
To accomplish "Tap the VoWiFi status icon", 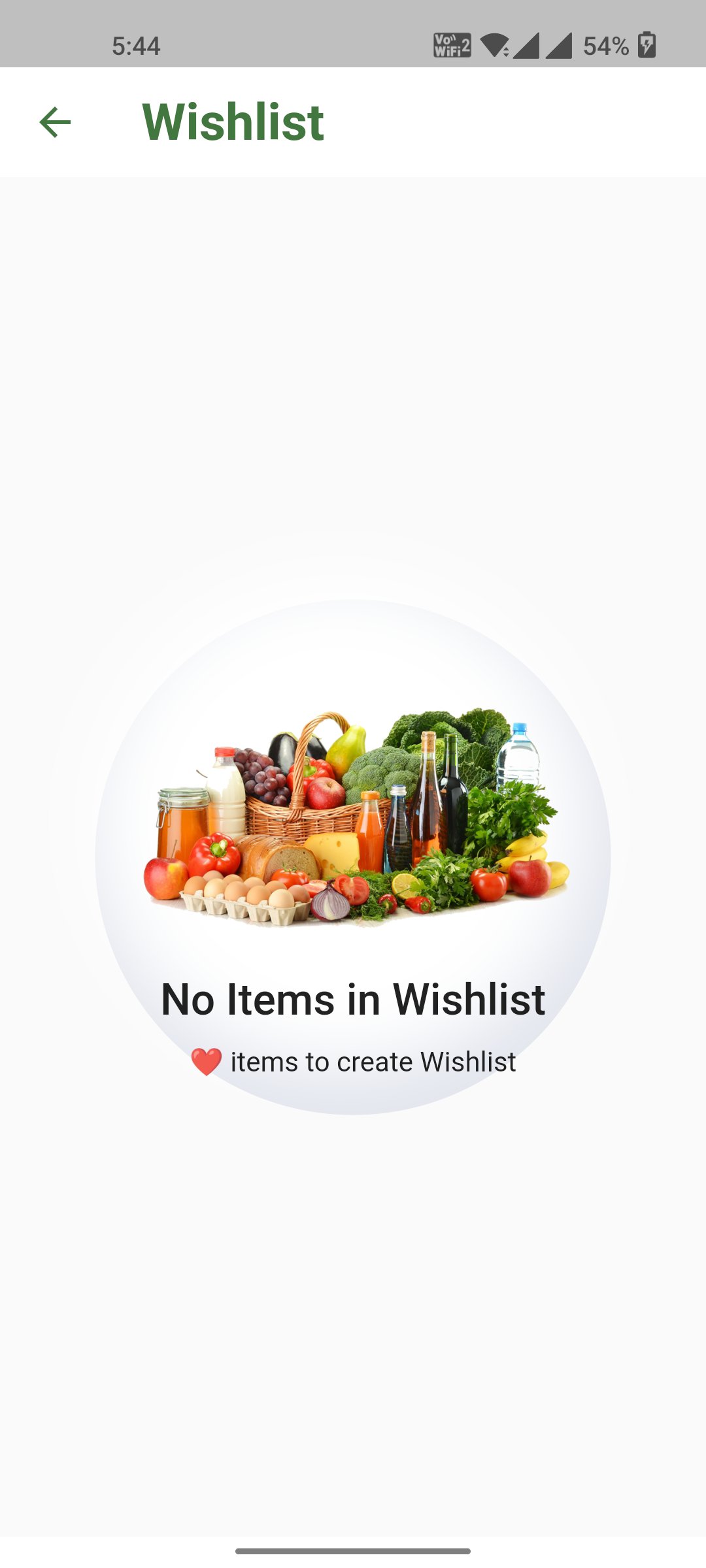I will tap(452, 46).
